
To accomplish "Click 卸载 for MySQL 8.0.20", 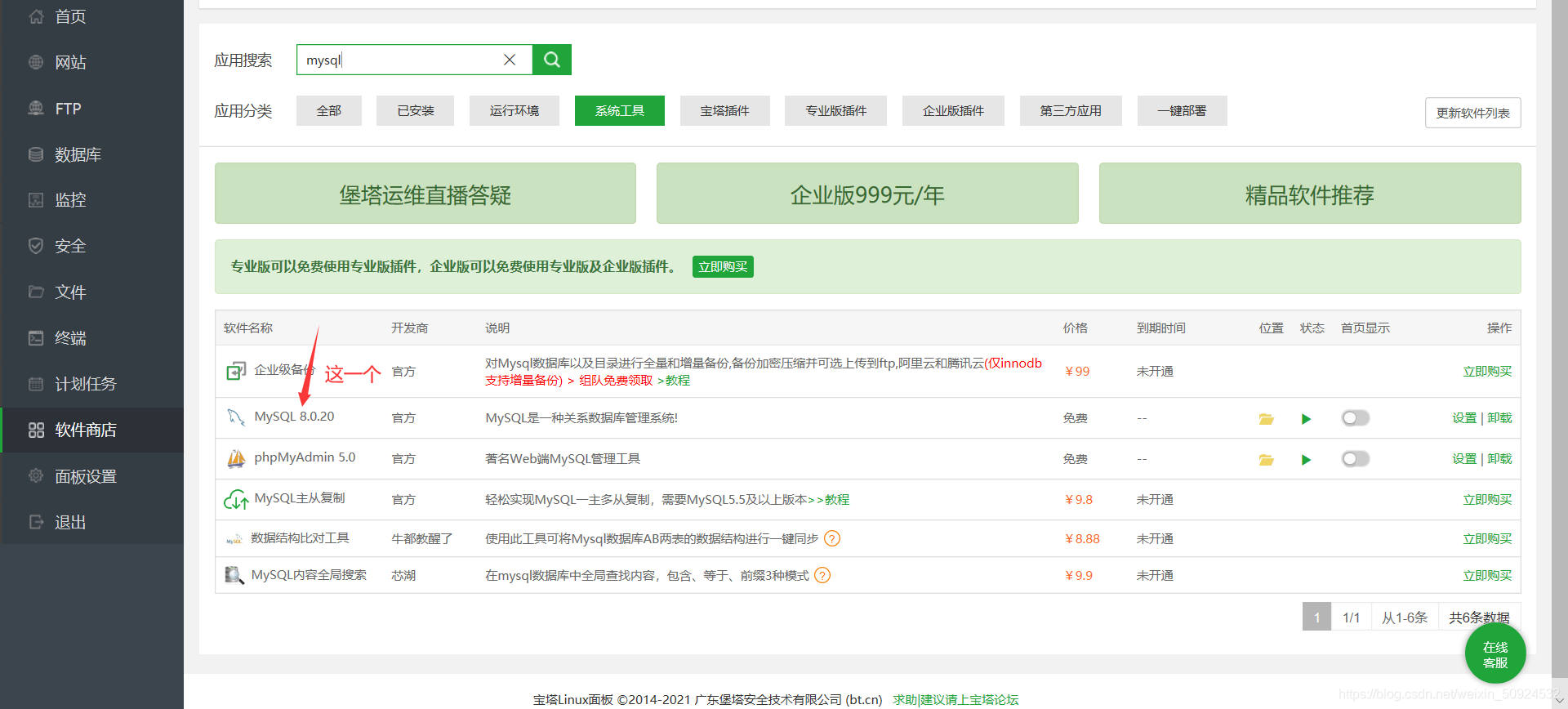I will (1499, 418).
